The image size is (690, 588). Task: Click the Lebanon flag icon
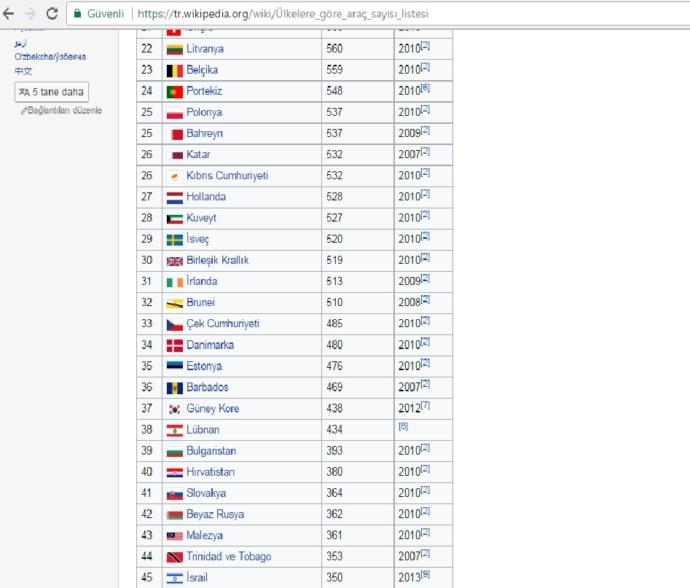[x=175, y=430]
